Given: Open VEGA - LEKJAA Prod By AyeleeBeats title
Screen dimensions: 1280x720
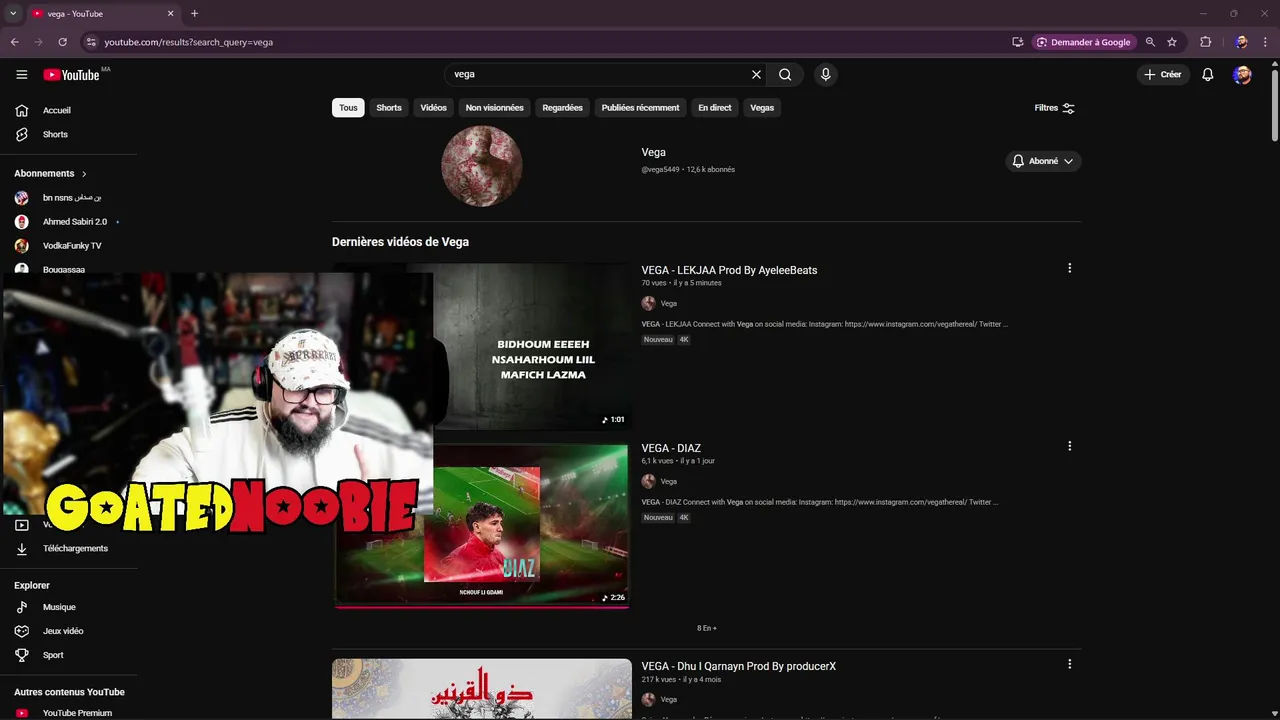Looking at the screenshot, I should tap(729, 270).
